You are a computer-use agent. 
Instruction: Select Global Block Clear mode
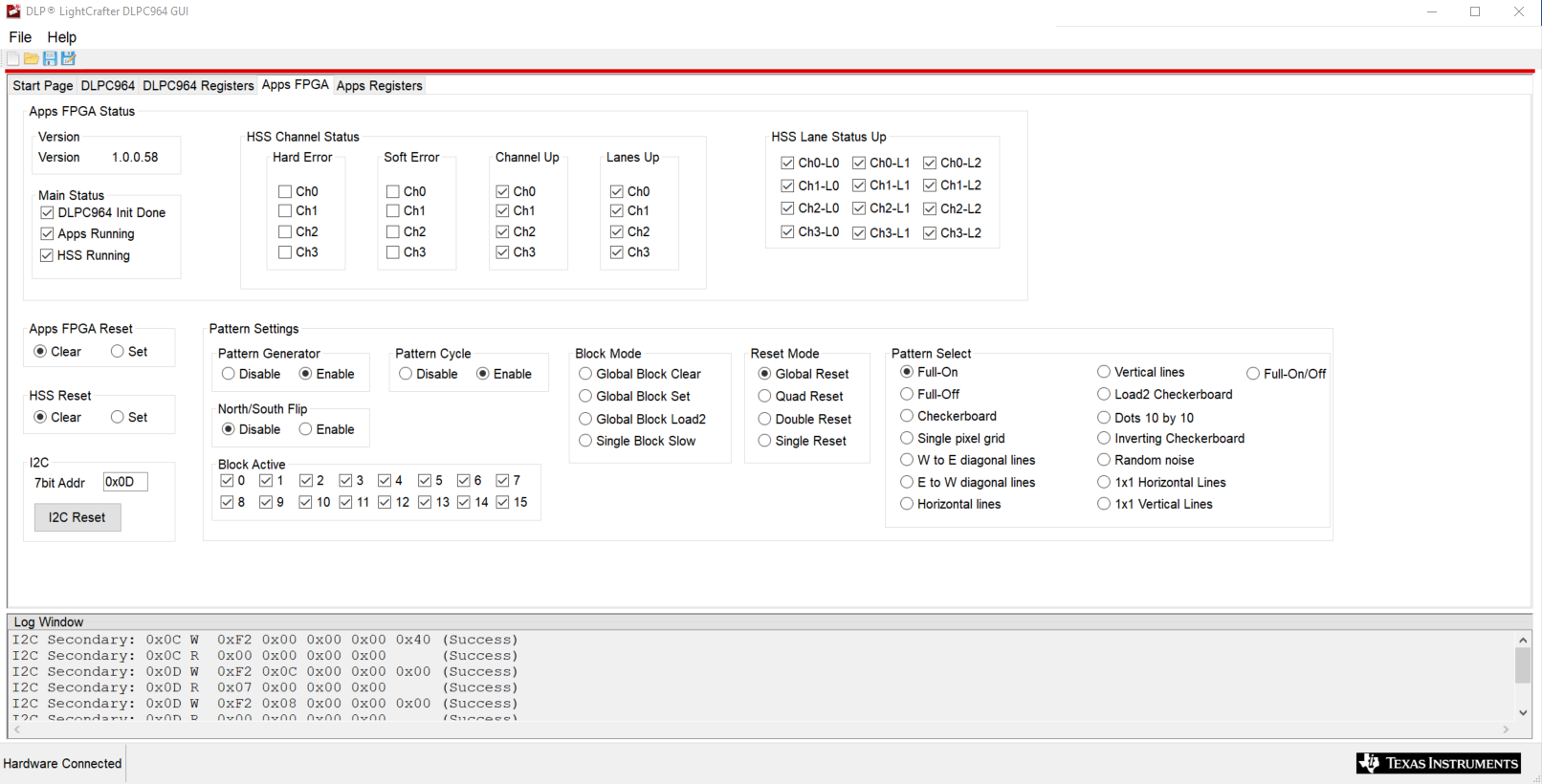(x=585, y=374)
